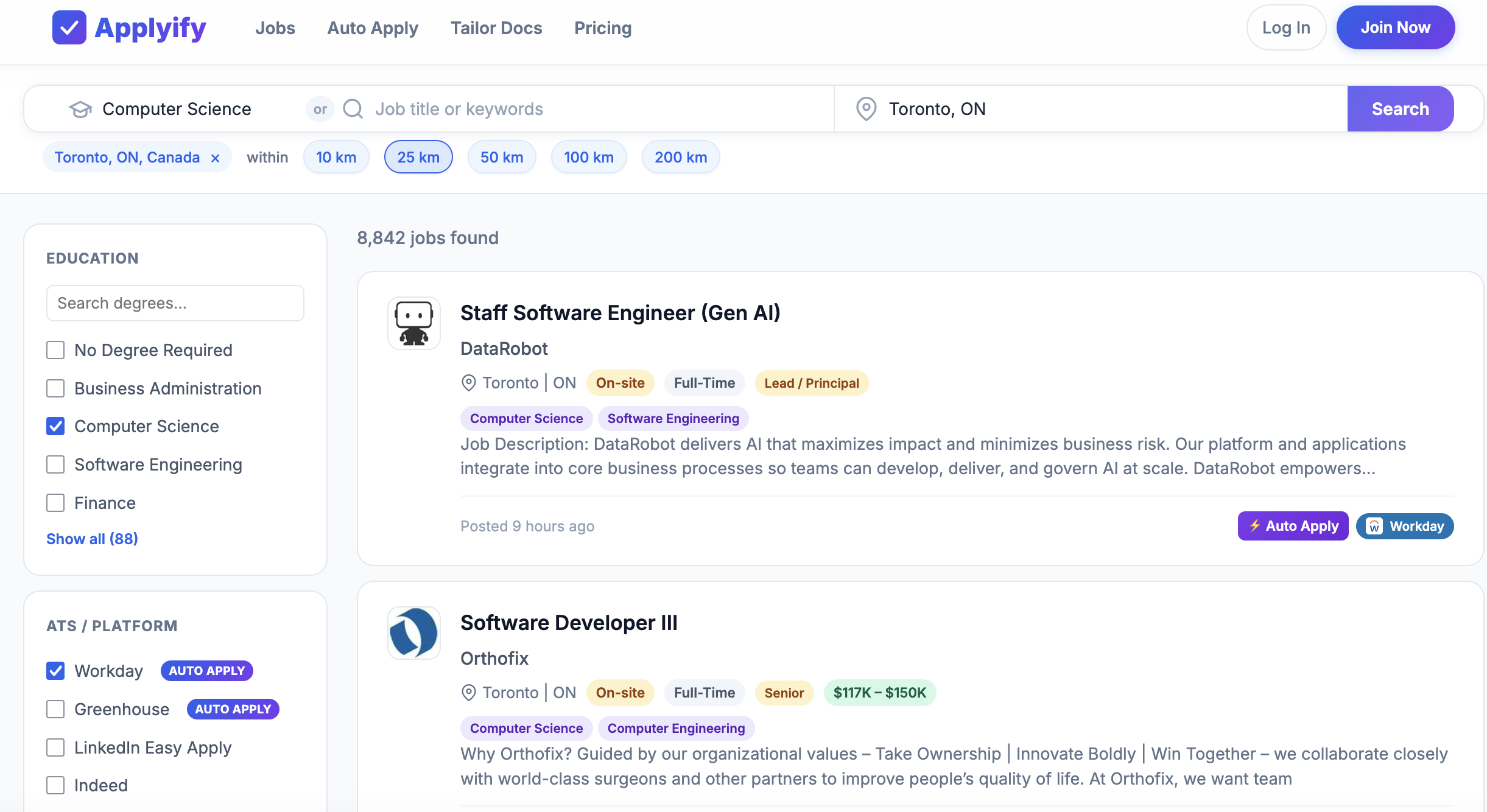The image size is (1487, 812).
Task: Click the magnifying glass search icon
Action: tap(353, 109)
